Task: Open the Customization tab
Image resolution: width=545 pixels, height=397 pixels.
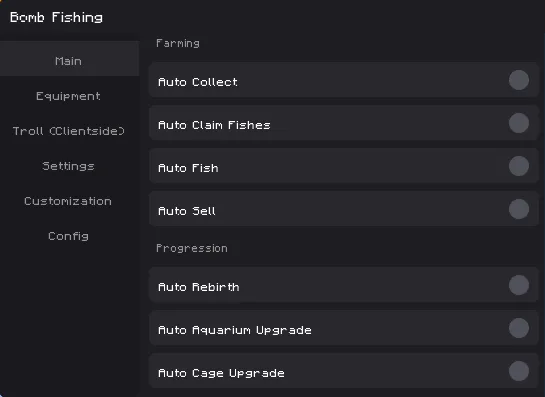Action: coord(69,201)
